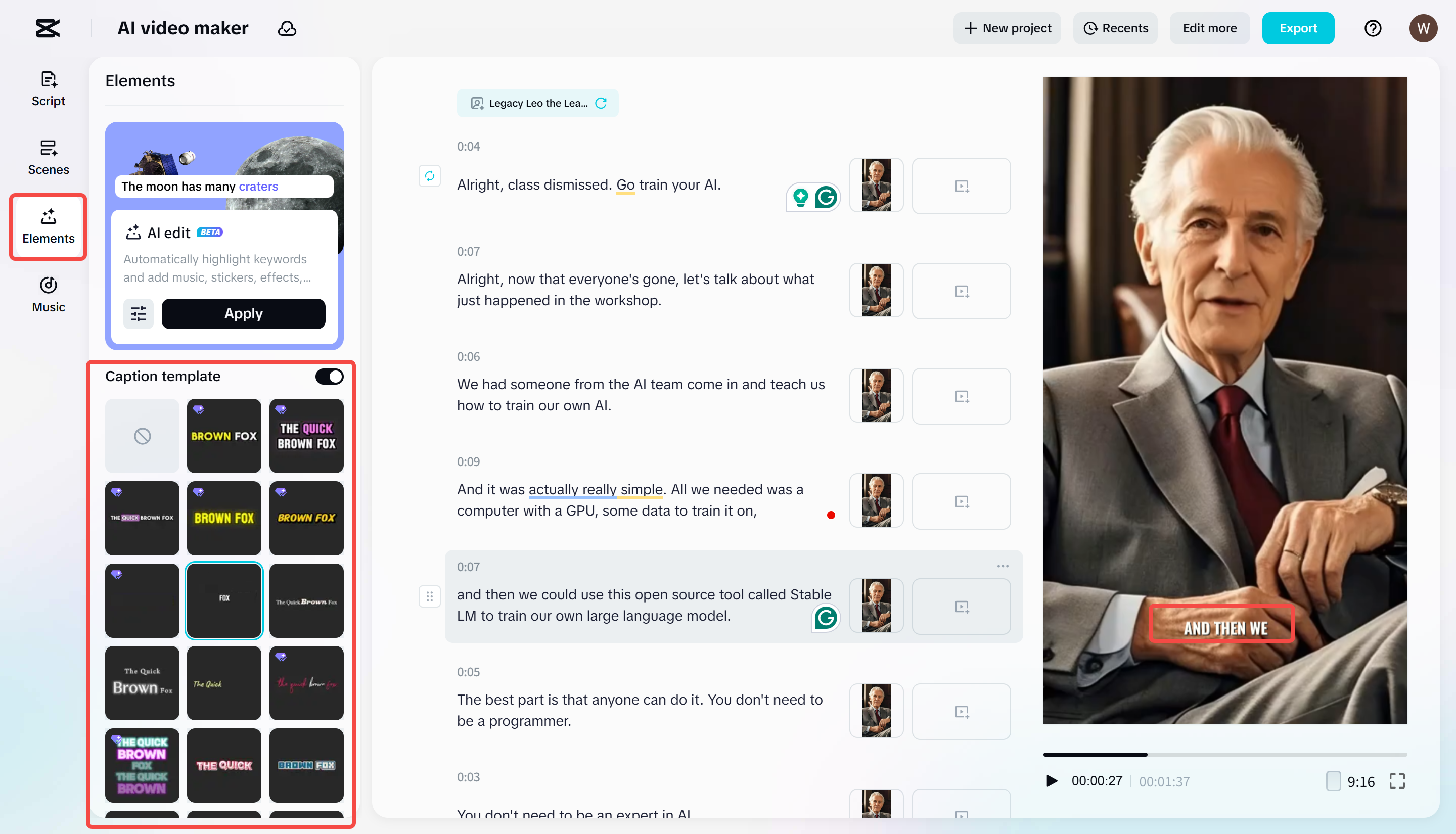
Task: Click the Export button
Action: point(1297,28)
